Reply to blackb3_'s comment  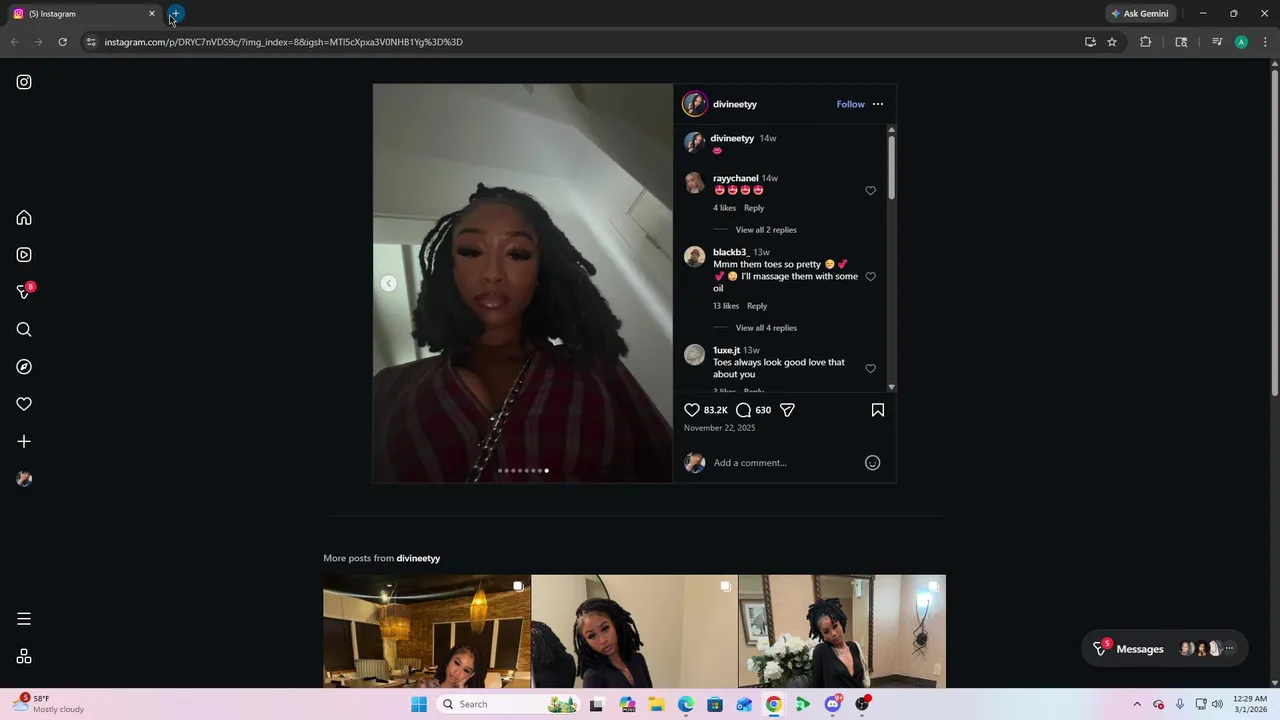click(757, 306)
